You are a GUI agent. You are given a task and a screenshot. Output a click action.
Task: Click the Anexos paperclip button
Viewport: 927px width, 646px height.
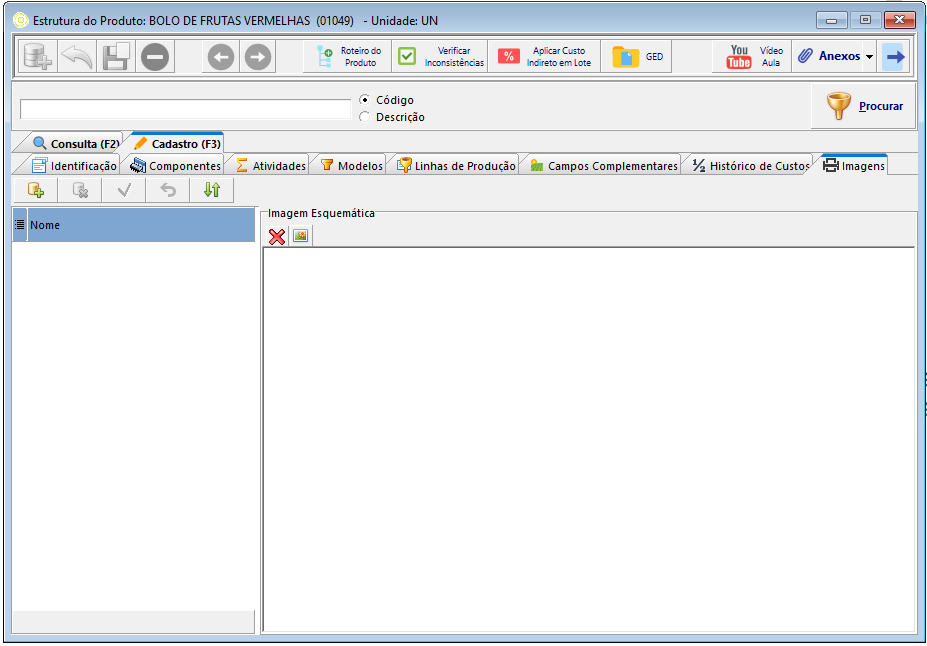[828, 57]
